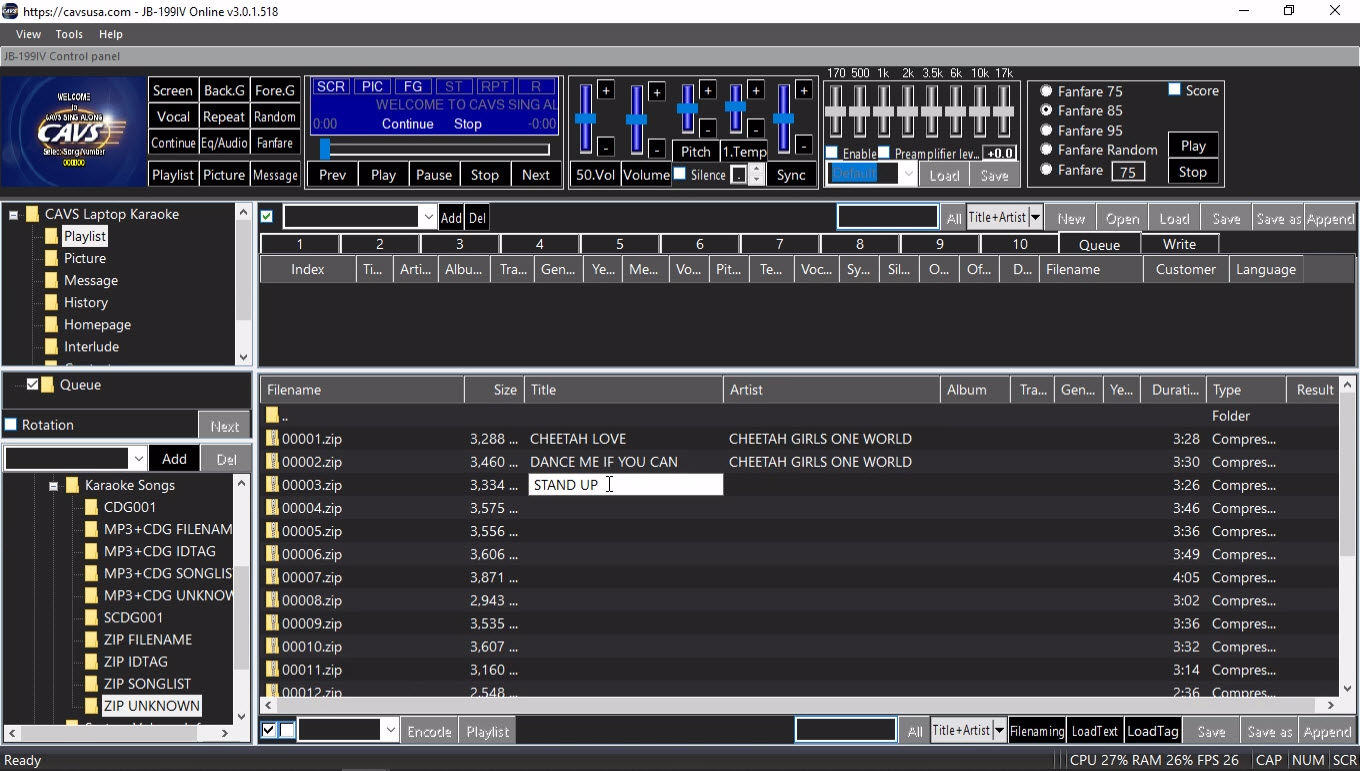Click the song position slider handle
This screenshot has width=1360, height=771.
pyautogui.click(x=325, y=149)
